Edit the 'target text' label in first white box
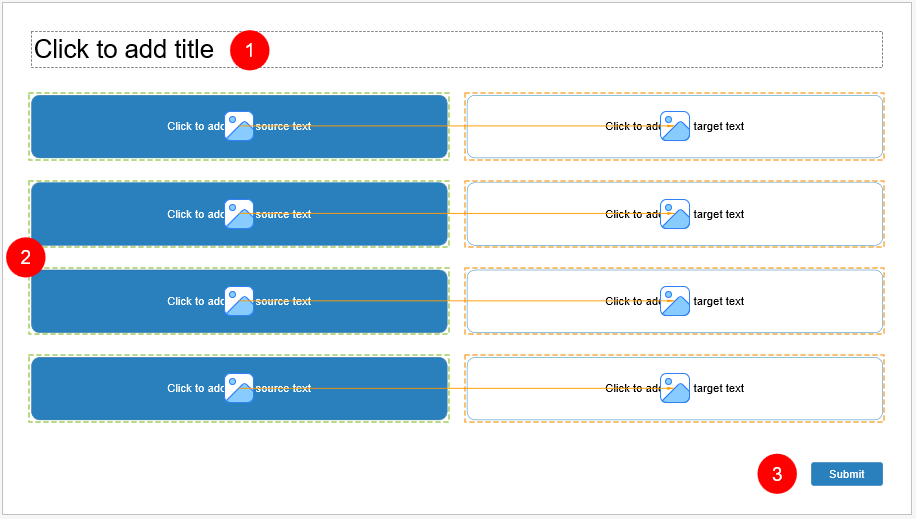The height and width of the screenshot is (519, 916). [x=719, y=126]
